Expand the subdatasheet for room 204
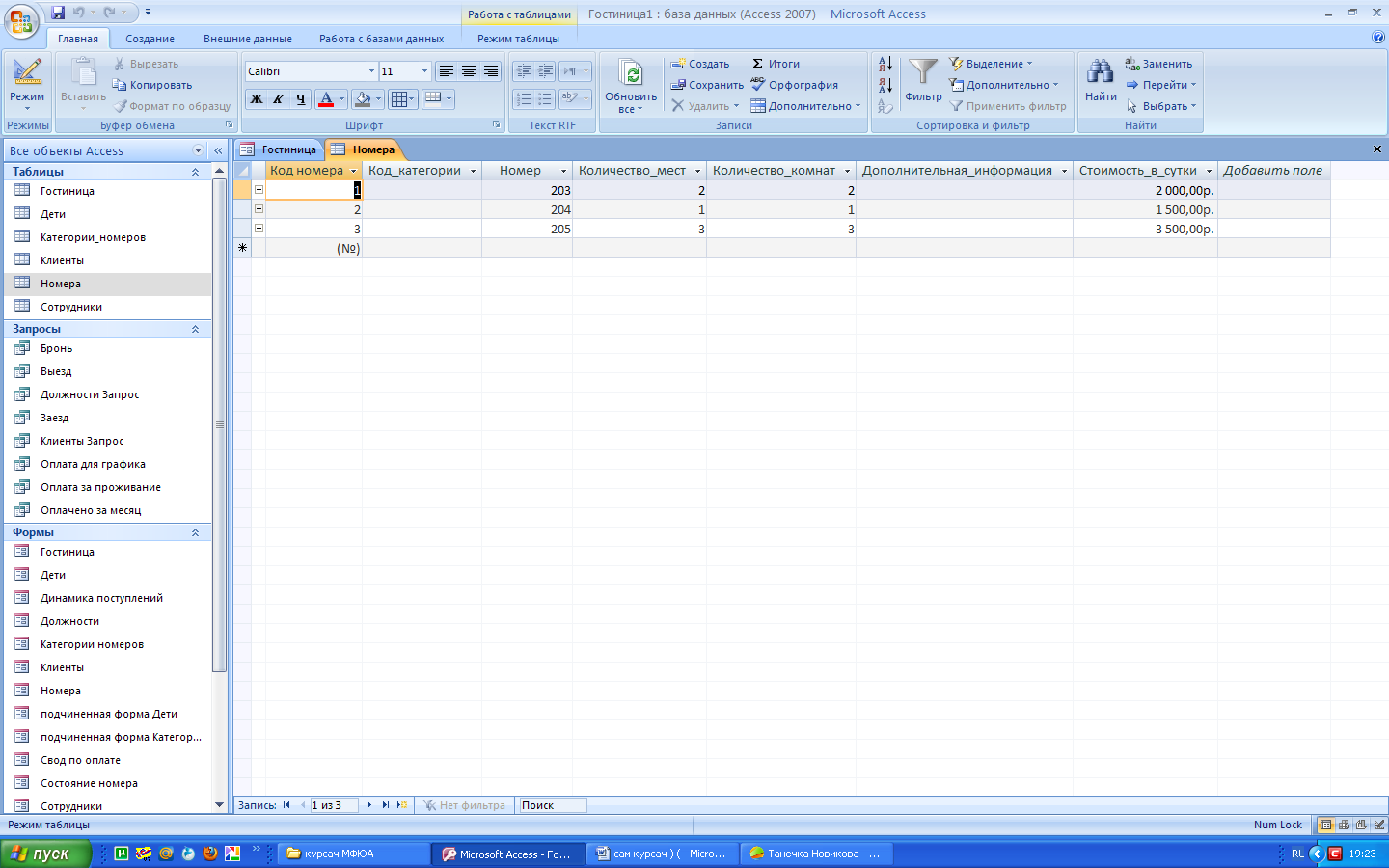Image resolution: width=1389 pixels, height=868 pixels. 259,209
